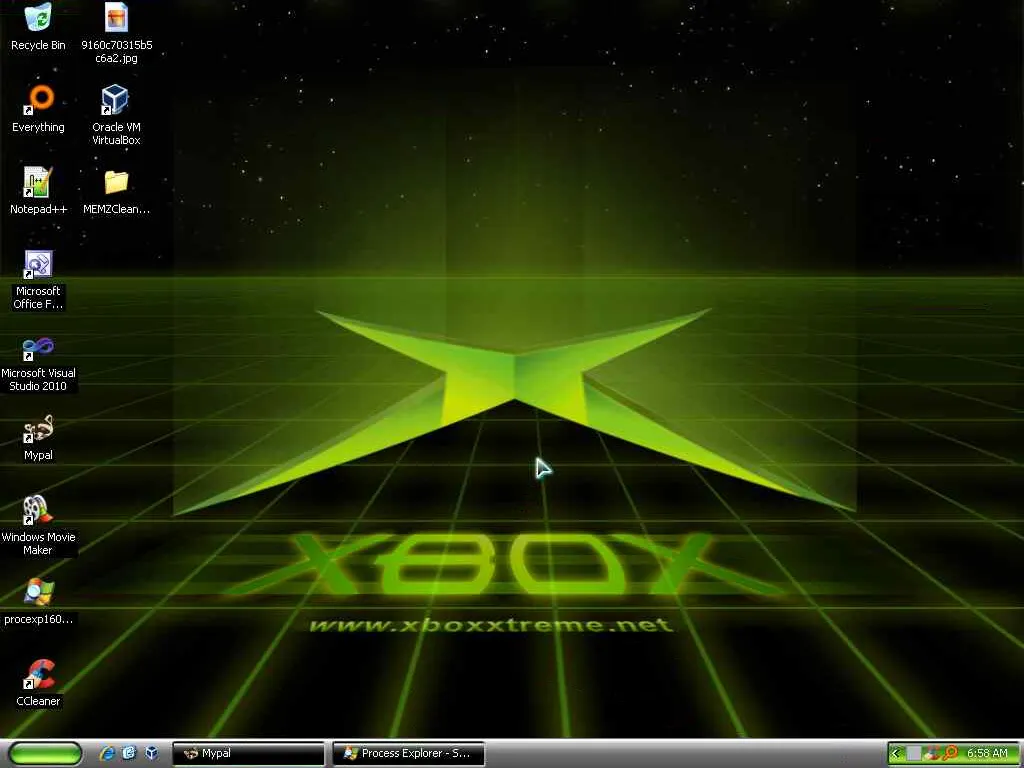1024x768 pixels.
Task: Expand hidden system tray icons arrow
Action: 895,754
